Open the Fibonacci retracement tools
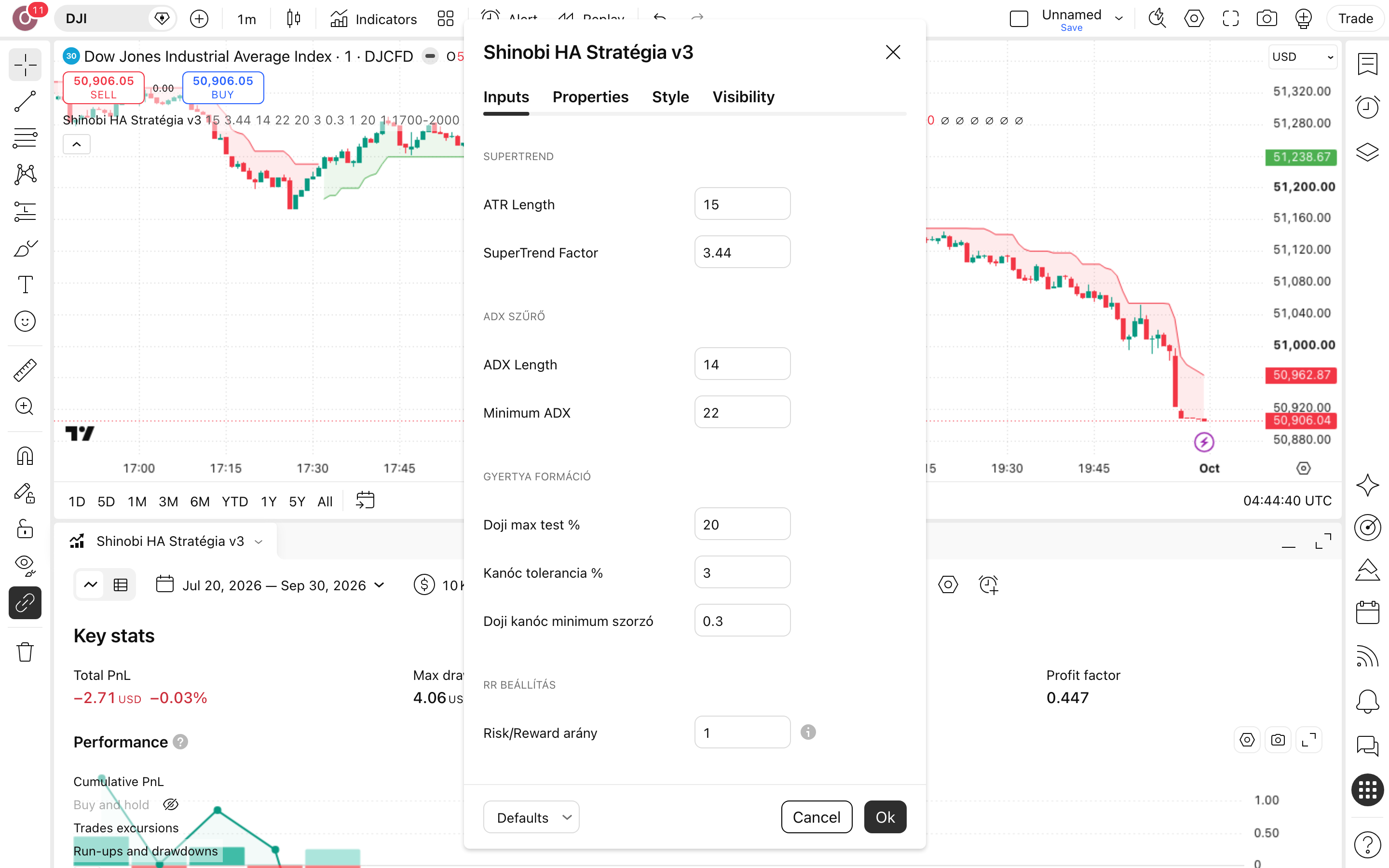The width and height of the screenshot is (1389, 868). [x=25, y=138]
